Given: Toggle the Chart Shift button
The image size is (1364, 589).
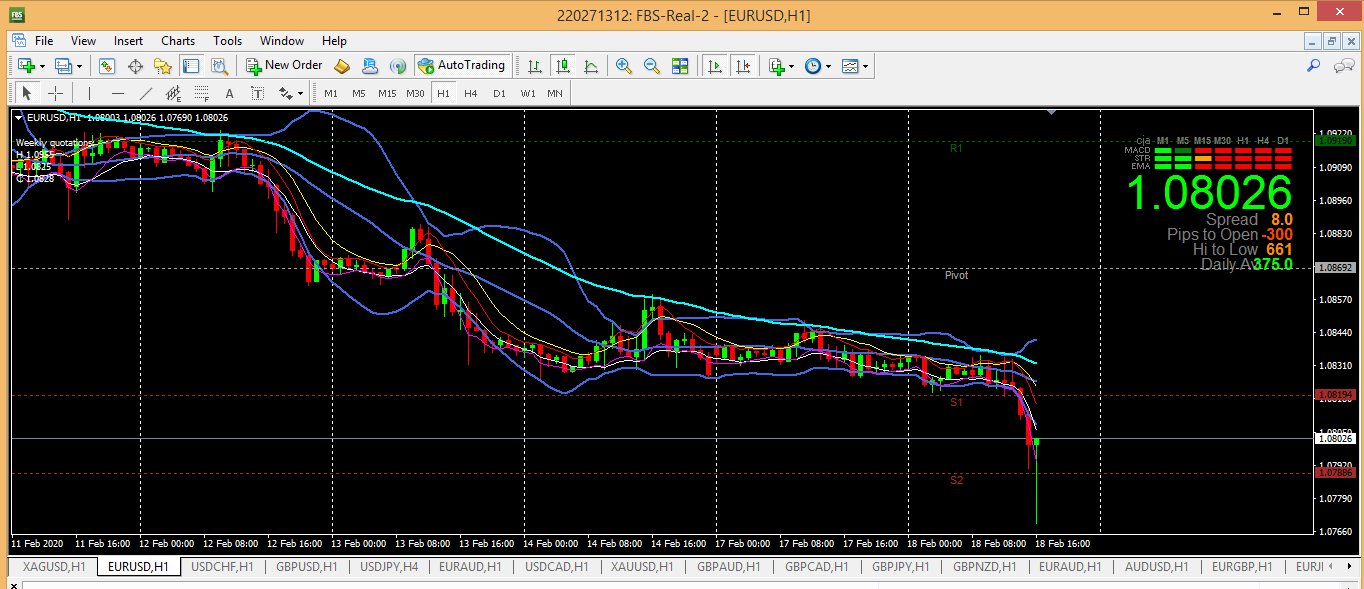Looking at the screenshot, I should point(743,66).
